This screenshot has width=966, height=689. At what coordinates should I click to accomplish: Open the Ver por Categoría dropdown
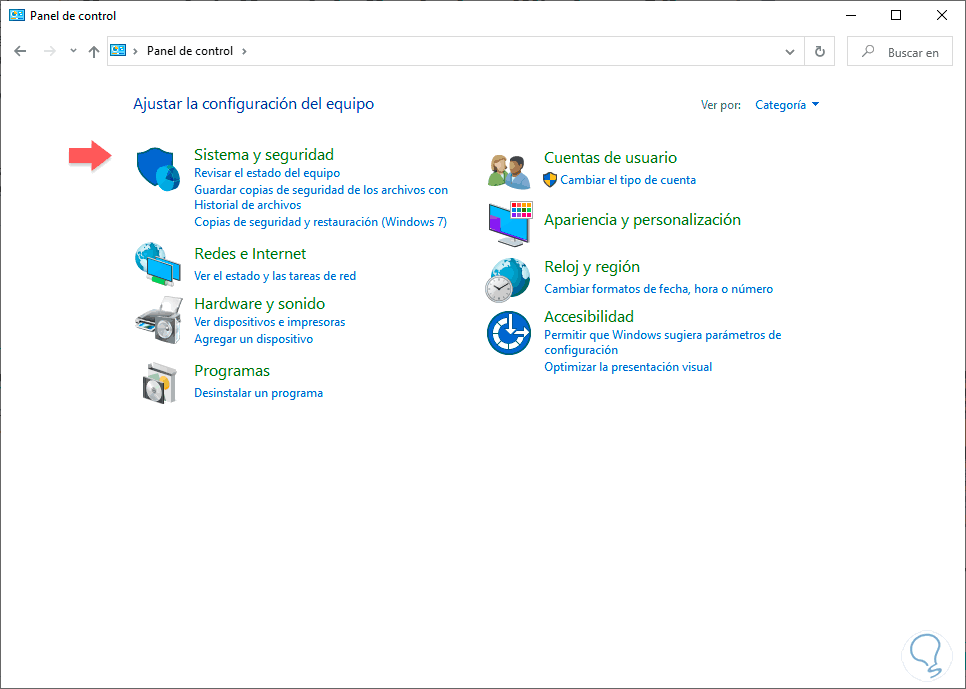tap(787, 105)
